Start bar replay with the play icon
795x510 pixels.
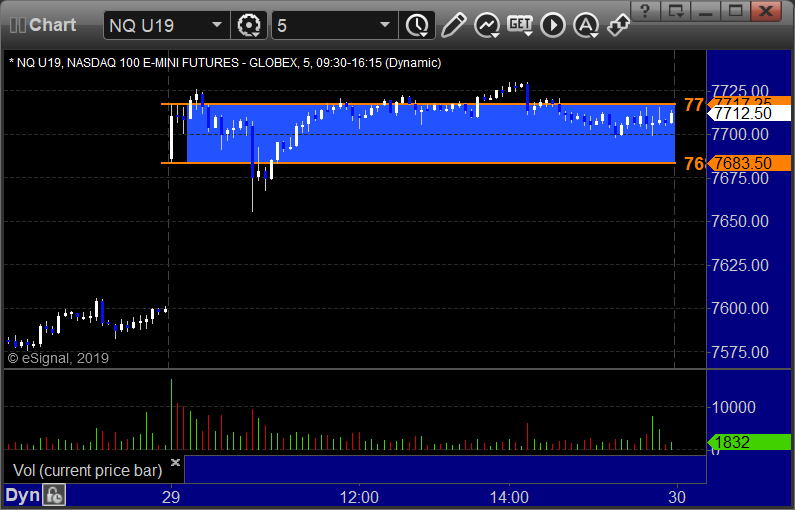(x=553, y=25)
